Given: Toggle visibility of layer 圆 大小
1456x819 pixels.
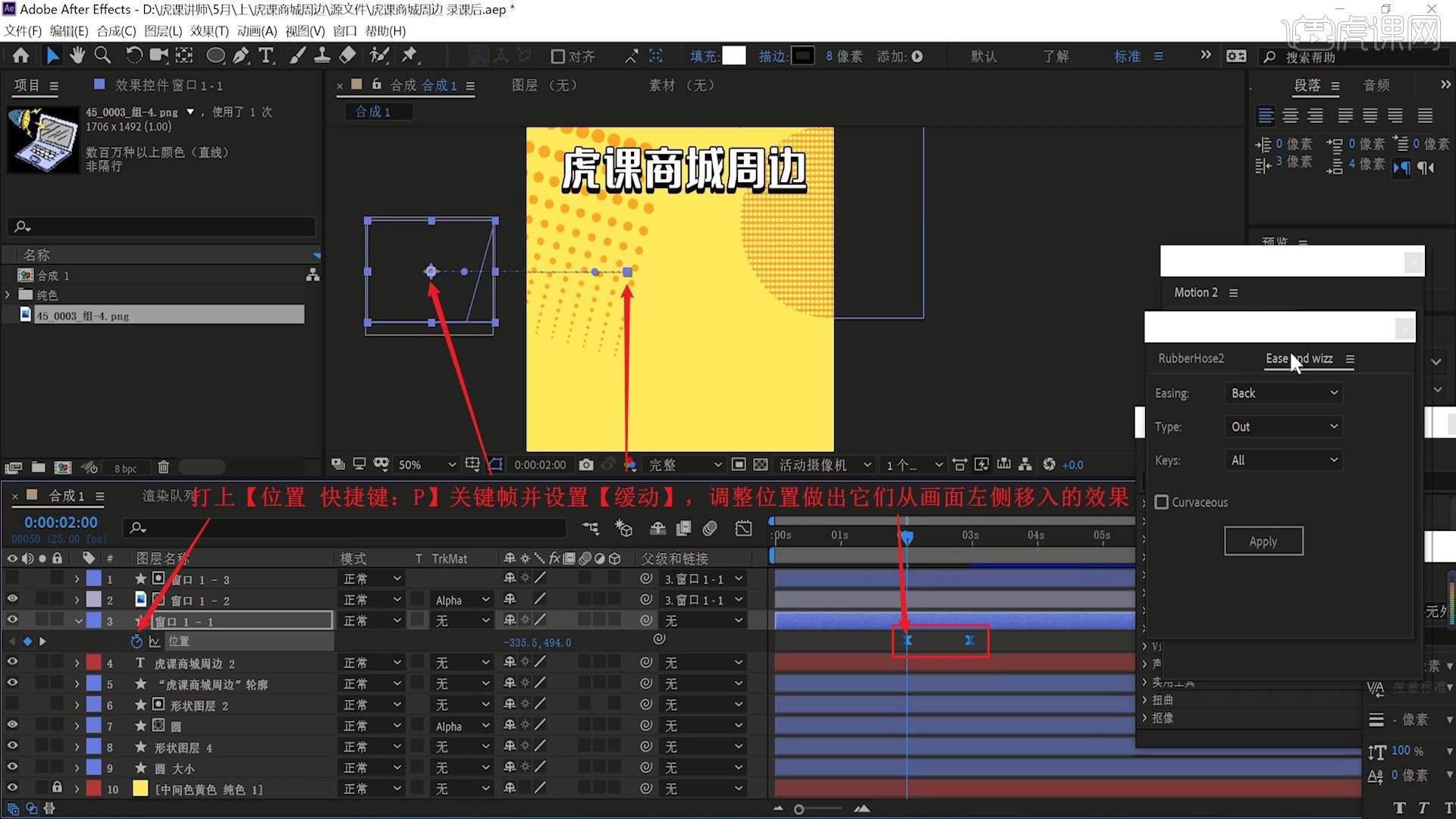Looking at the screenshot, I should tap(12, 767).
